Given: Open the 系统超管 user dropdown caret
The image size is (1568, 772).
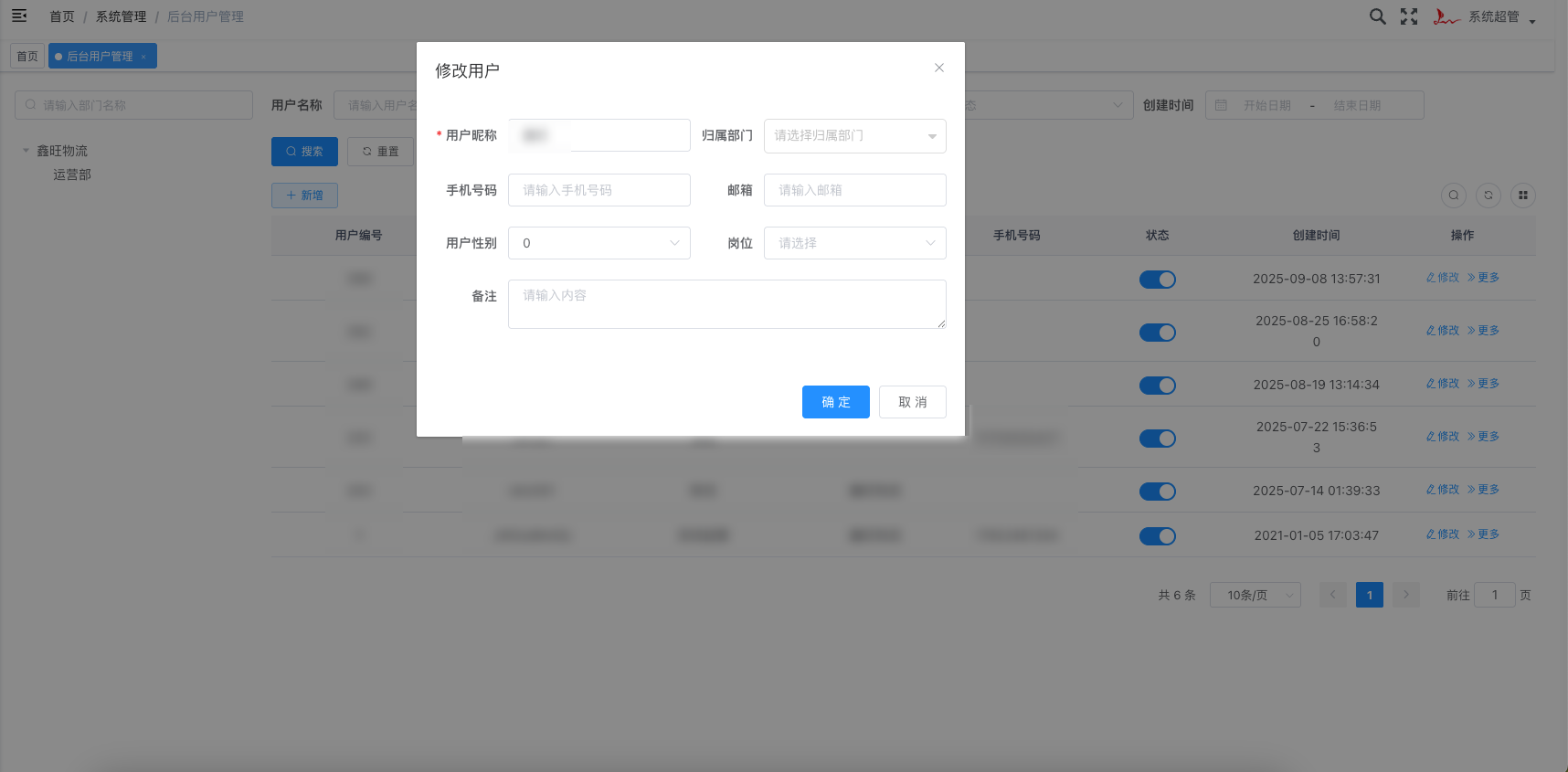Looking at the screenshot, I should (1532, 21).
